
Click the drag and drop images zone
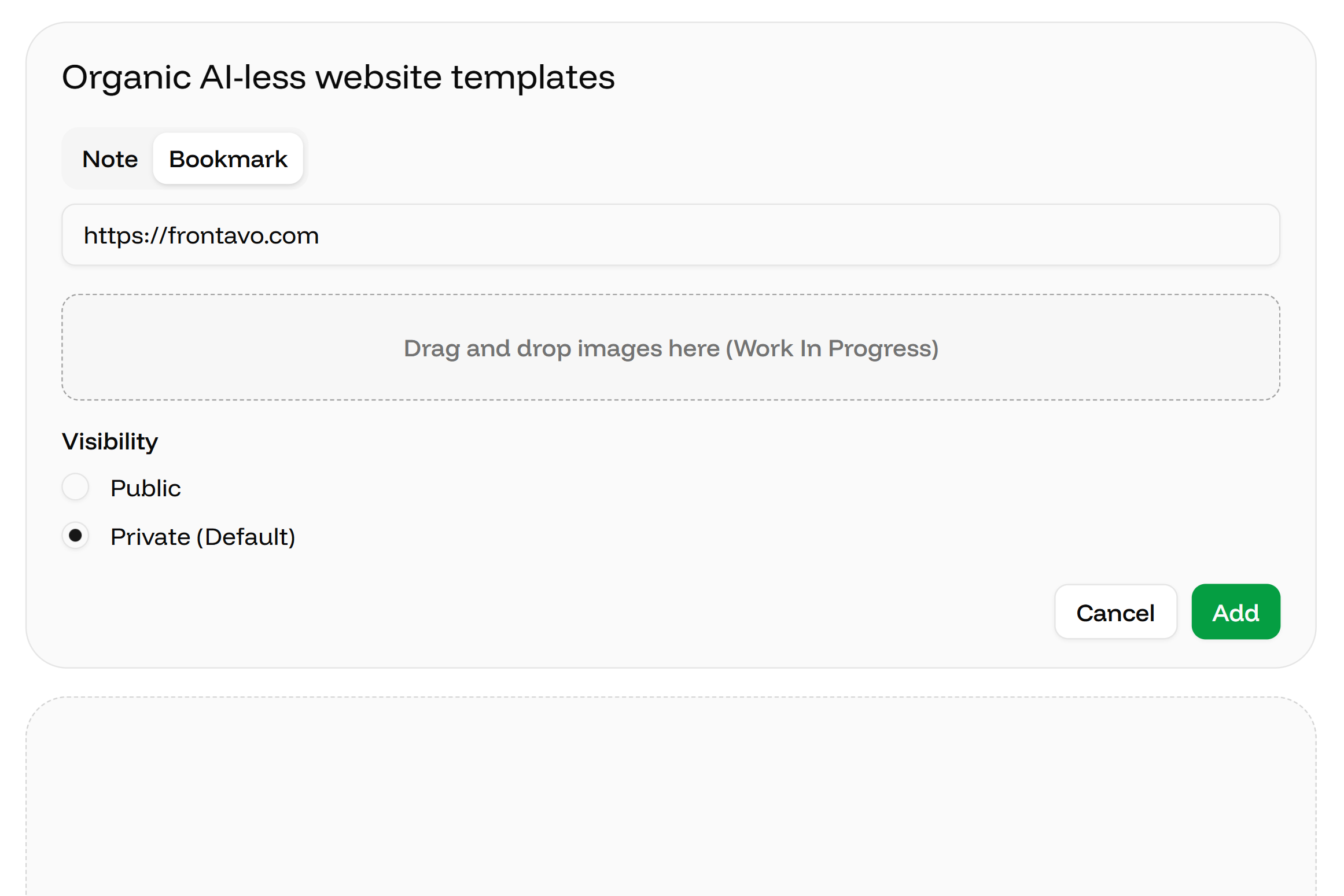coord(671,347)
